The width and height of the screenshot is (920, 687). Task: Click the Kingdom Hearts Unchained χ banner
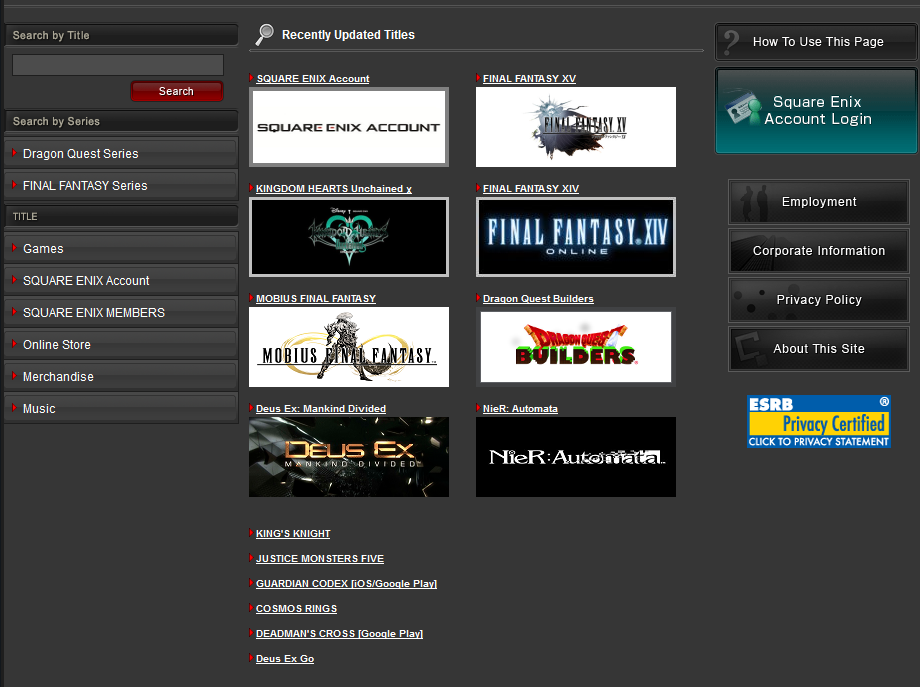pyautogui.click(x=349, y=237)
